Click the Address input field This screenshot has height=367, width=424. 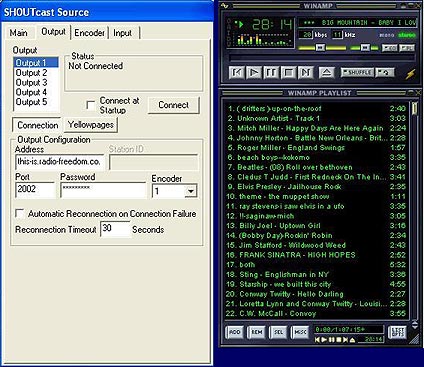pyautogui.click(x=59, y=162)
